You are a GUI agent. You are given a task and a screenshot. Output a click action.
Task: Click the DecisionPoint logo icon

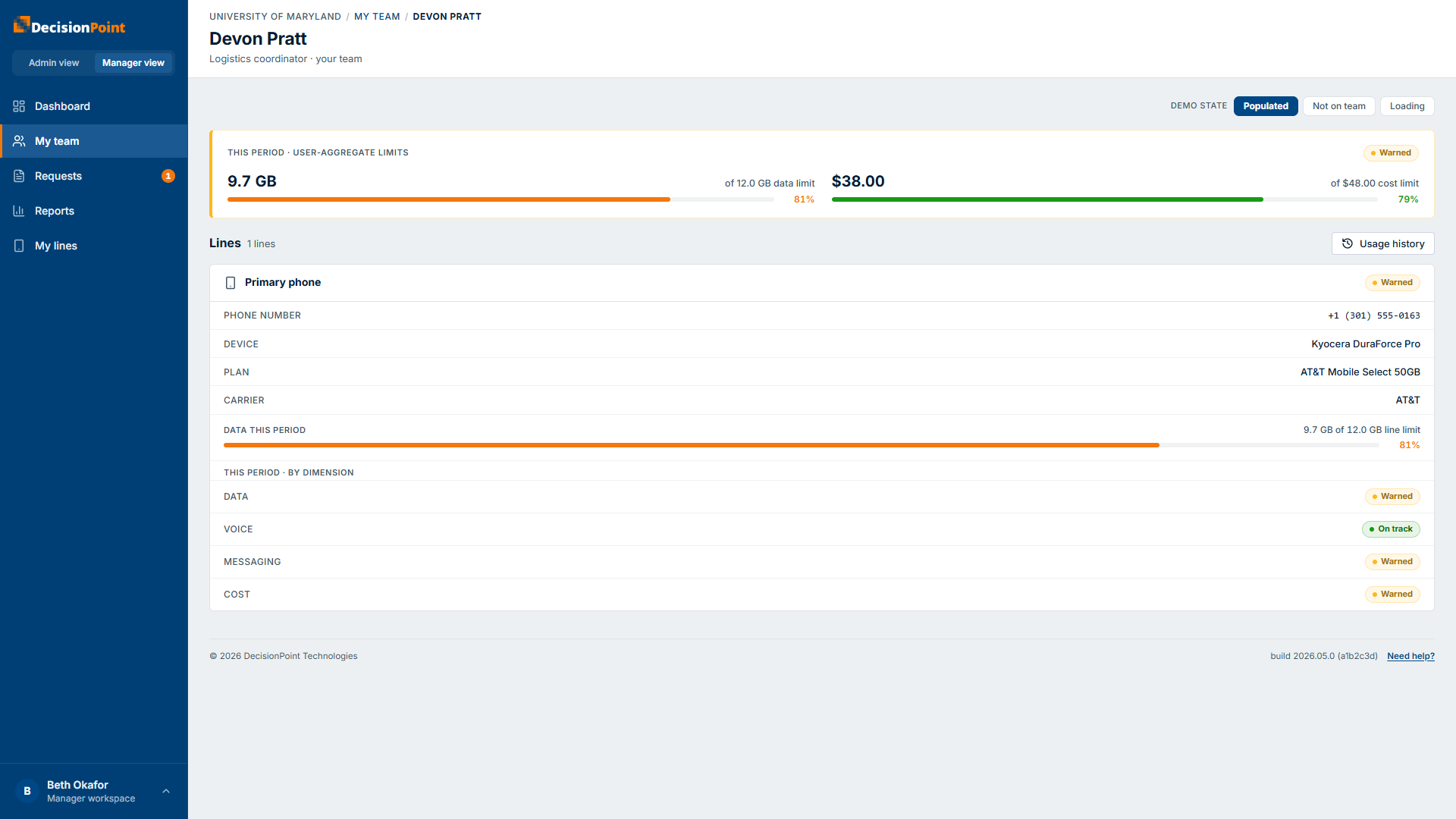(x=20, y=25)
